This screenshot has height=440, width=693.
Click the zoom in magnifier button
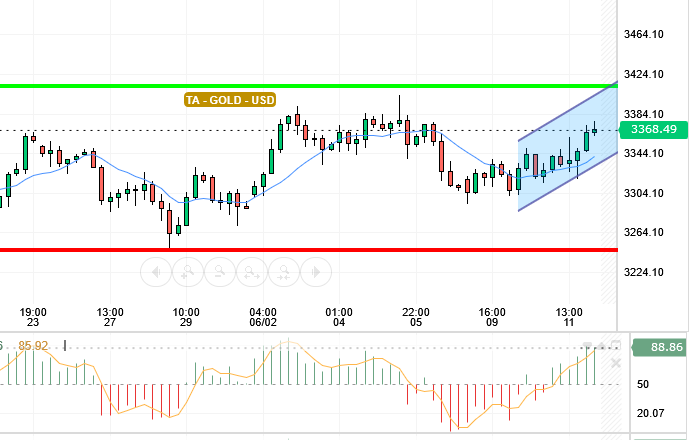[x=188, y=272]
